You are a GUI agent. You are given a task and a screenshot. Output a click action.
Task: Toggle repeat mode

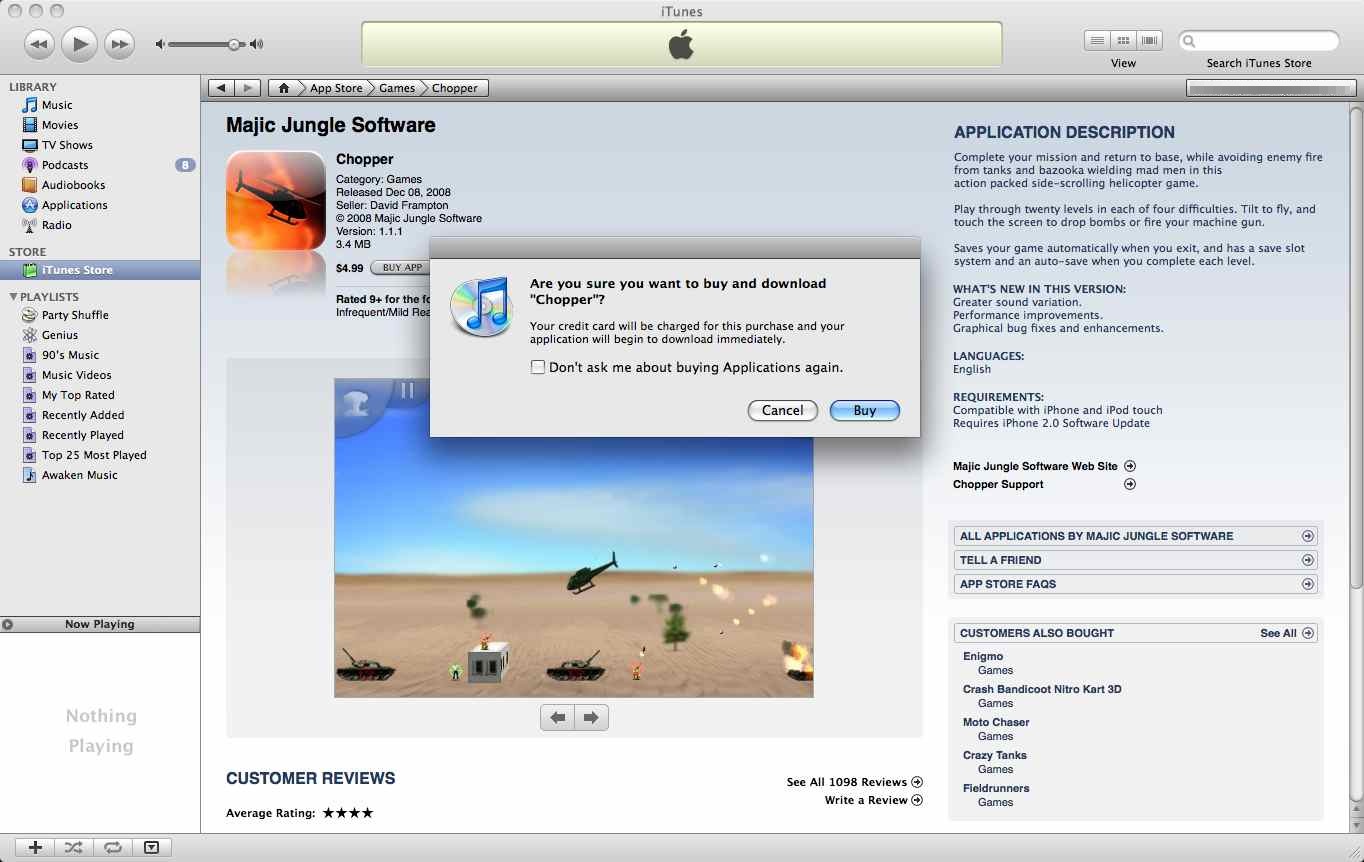(x=112, y=847)
